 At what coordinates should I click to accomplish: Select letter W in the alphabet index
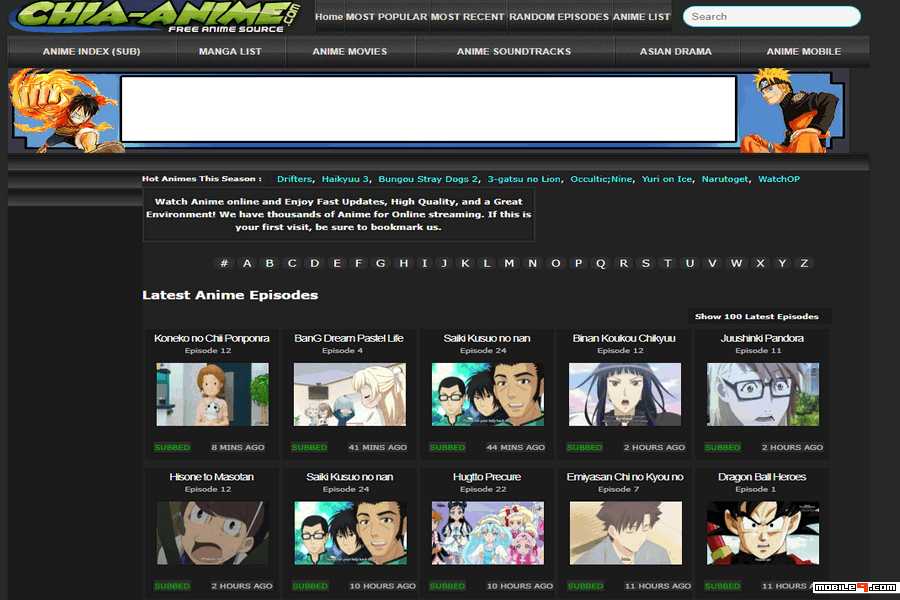point(736,263)
